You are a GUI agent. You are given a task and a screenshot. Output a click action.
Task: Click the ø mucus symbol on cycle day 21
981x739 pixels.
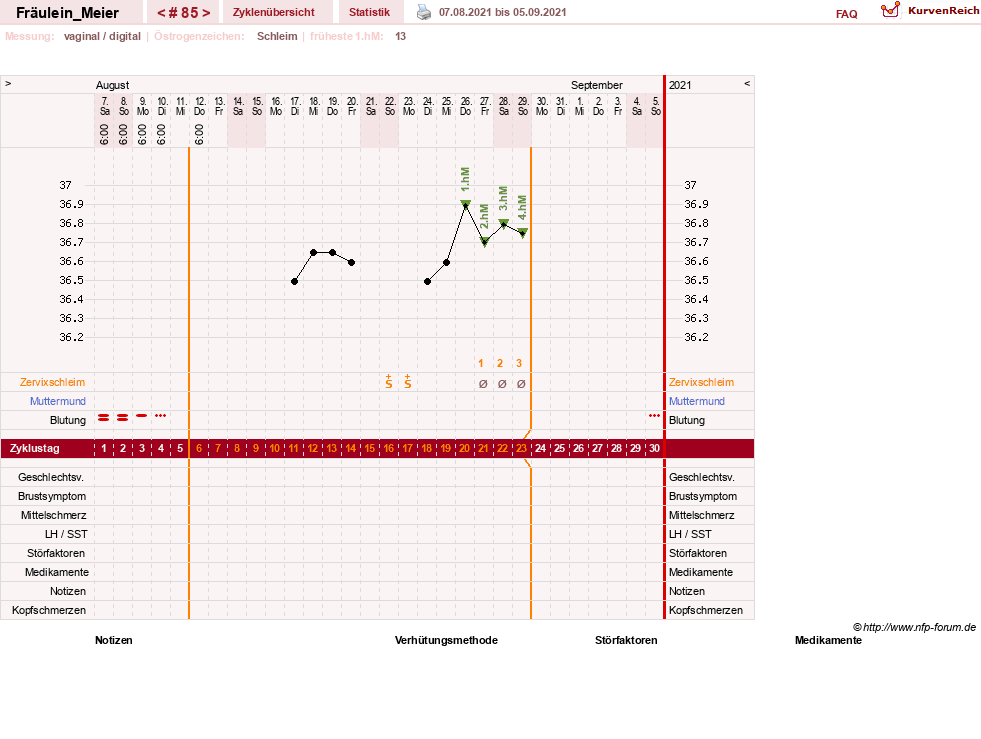(483, 384)
